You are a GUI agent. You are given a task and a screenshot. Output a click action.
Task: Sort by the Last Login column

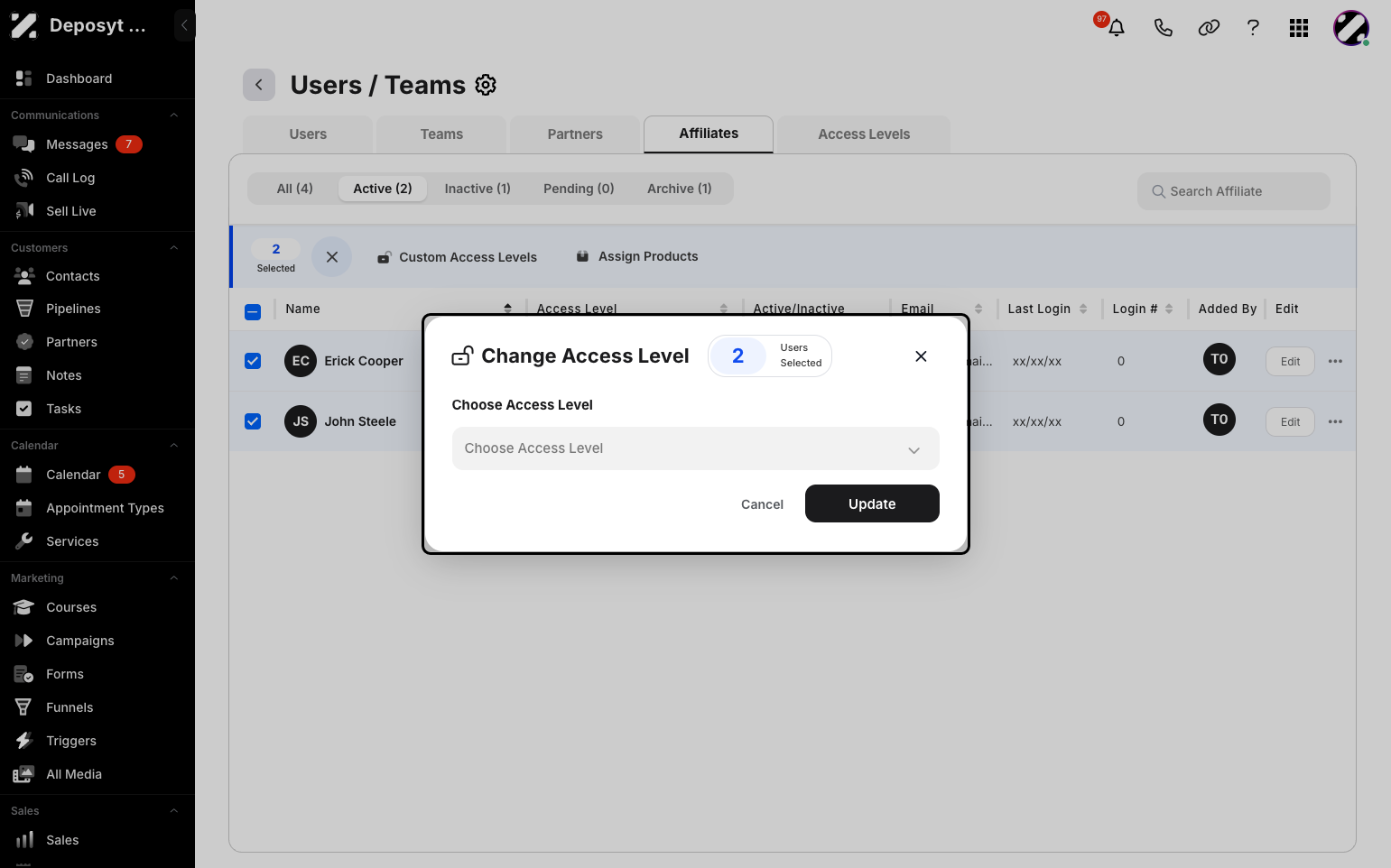[x=1083, y=309]
